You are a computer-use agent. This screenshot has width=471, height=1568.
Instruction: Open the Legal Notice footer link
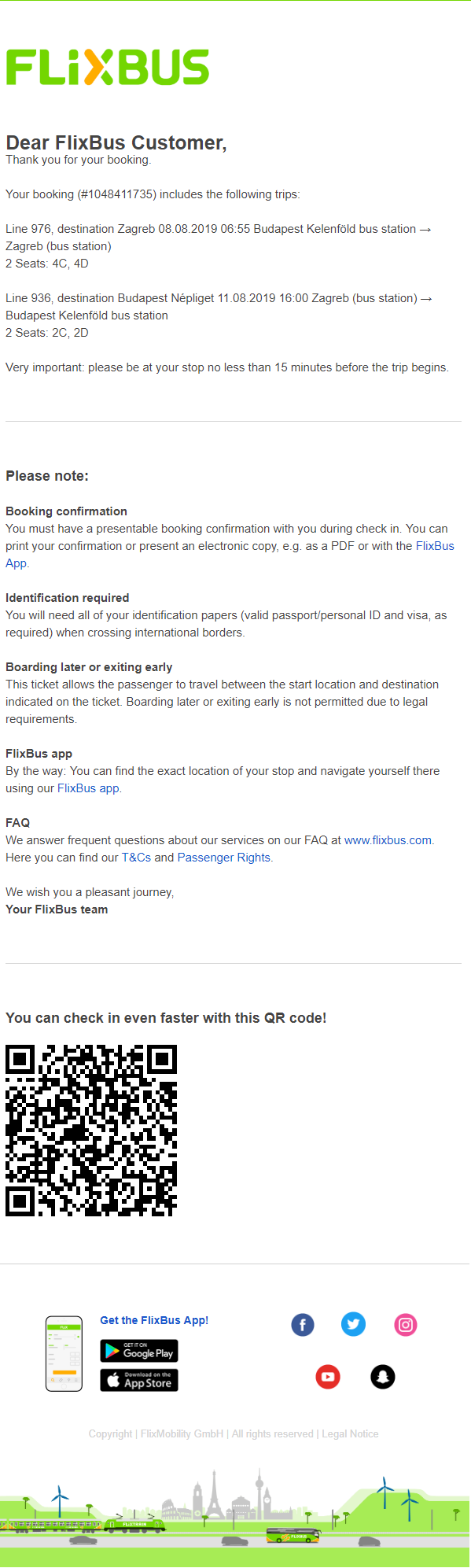350,1434
